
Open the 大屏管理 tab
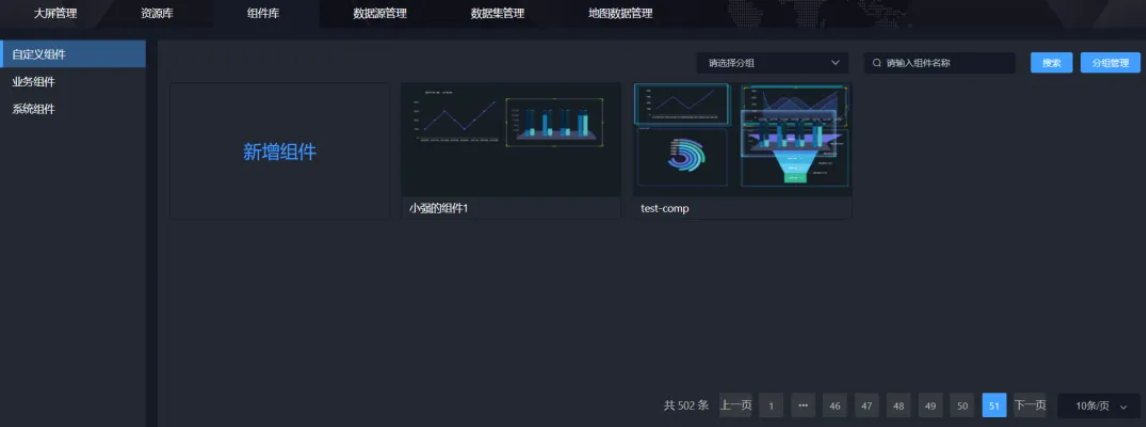pos(55,13)
